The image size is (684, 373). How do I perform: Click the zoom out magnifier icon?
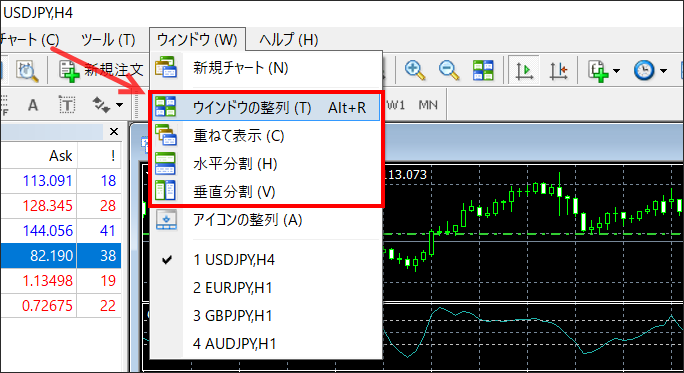click(x=449, y=70)
